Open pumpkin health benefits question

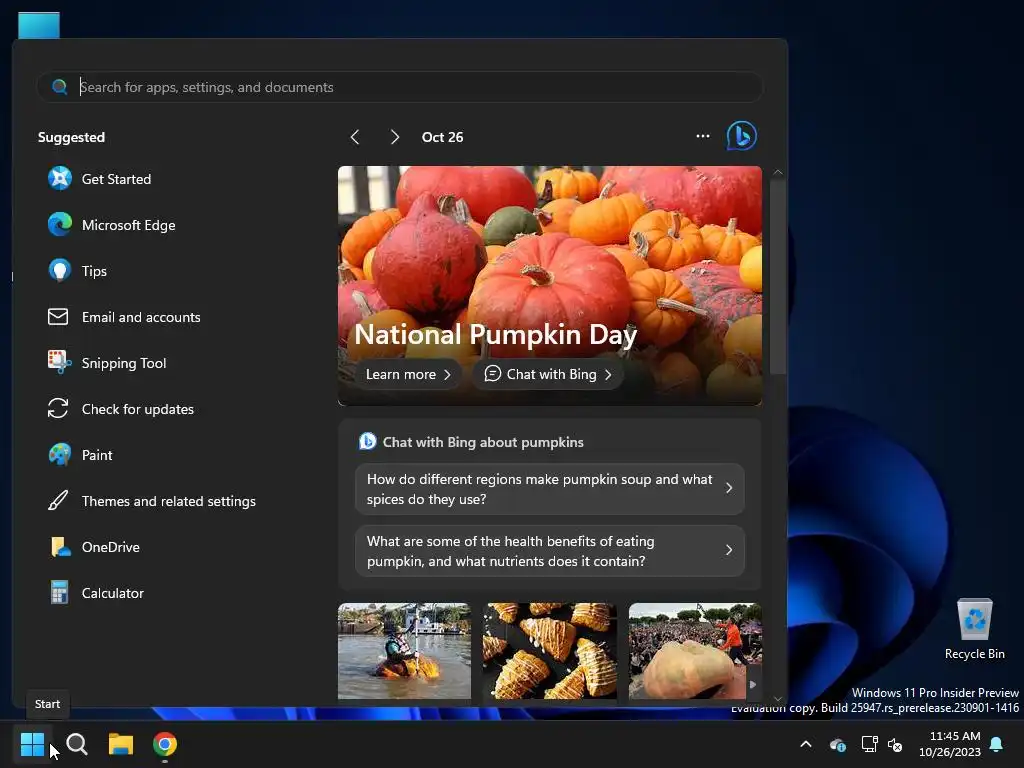550,551
